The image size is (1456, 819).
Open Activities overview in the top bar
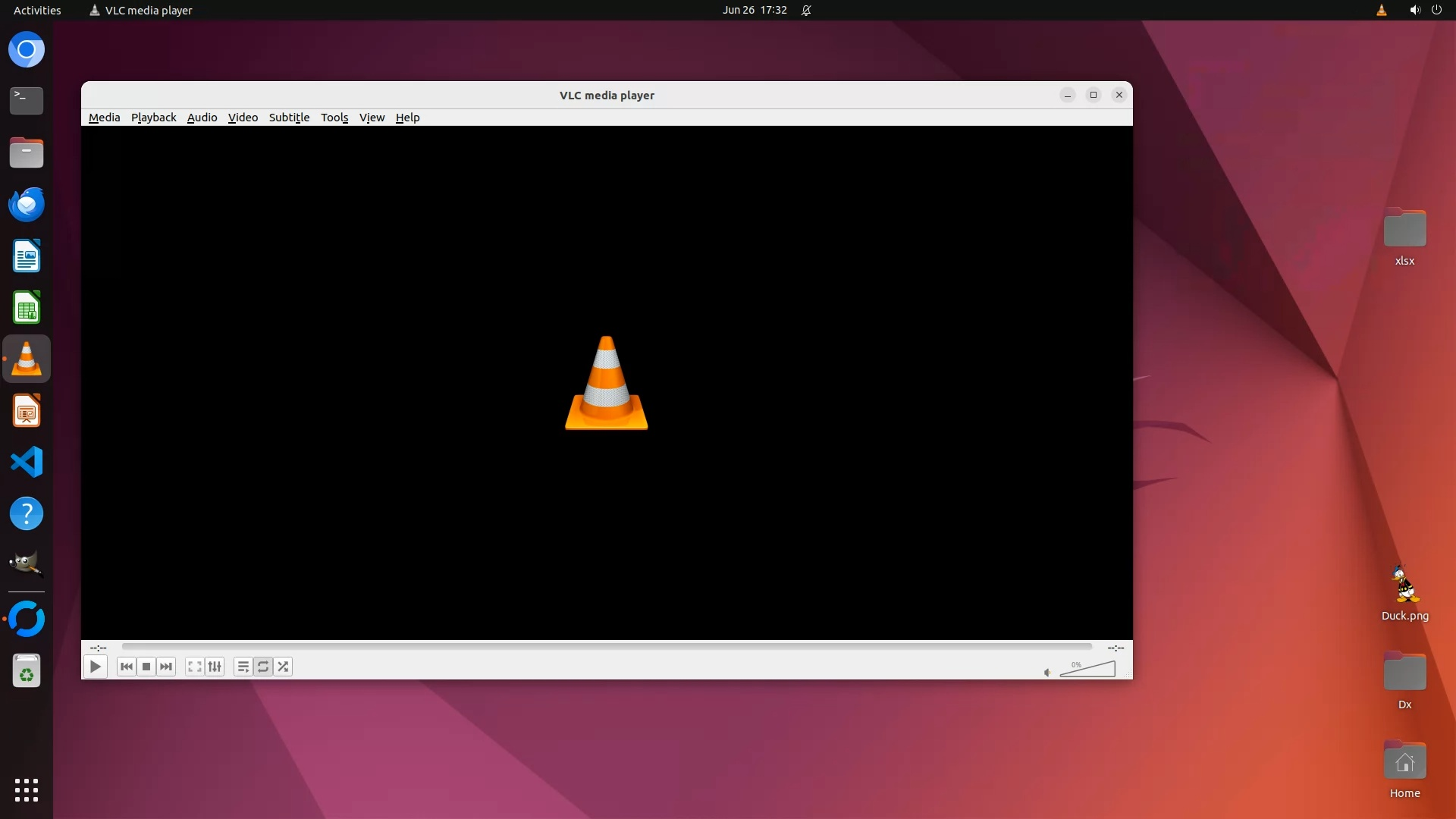click(x=37, y=10)
